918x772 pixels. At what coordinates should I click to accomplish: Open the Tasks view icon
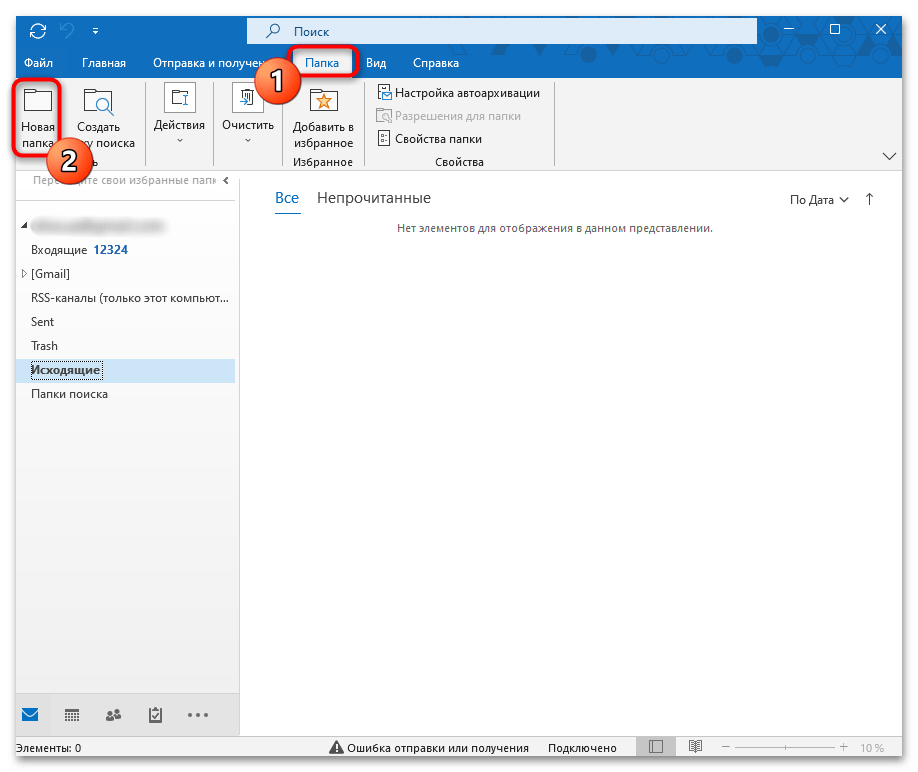pos(155,714)
